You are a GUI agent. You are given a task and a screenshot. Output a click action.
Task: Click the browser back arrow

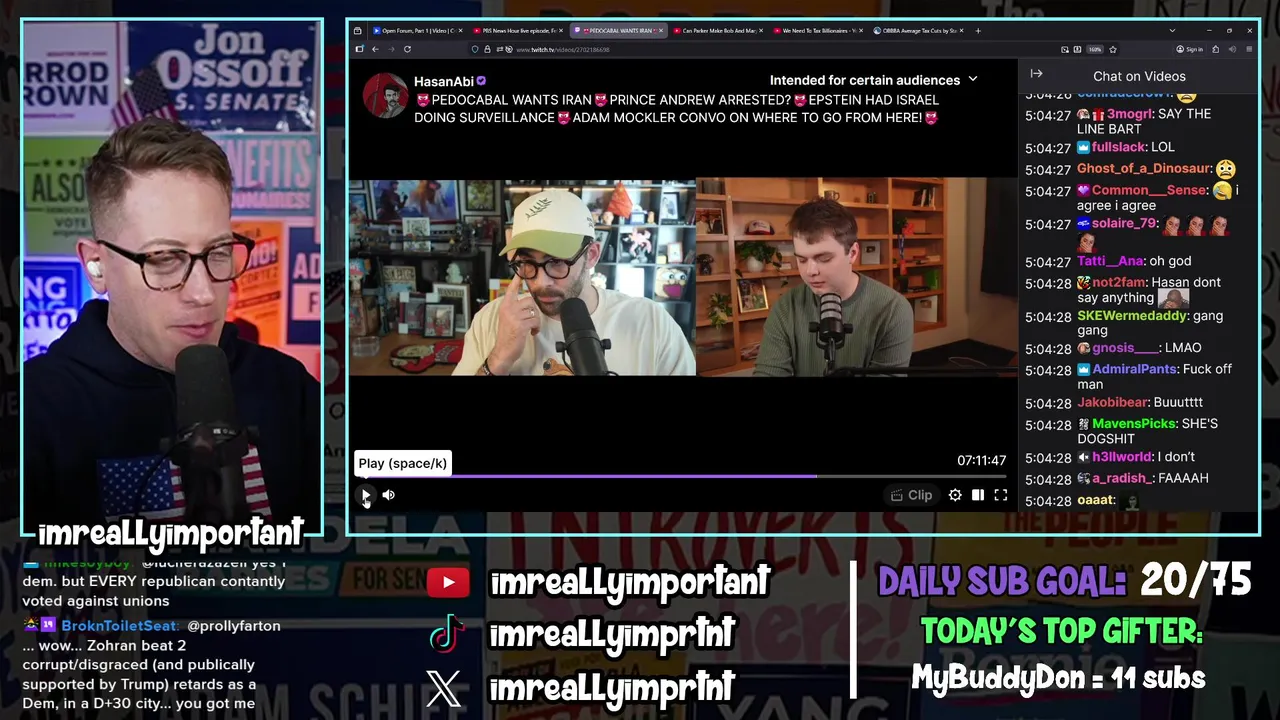375,49
